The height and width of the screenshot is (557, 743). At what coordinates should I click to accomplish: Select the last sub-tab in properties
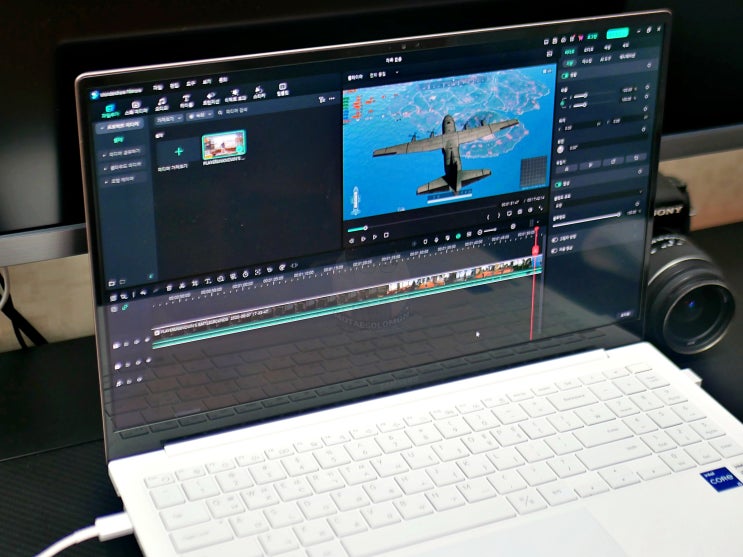pos(627,56)
